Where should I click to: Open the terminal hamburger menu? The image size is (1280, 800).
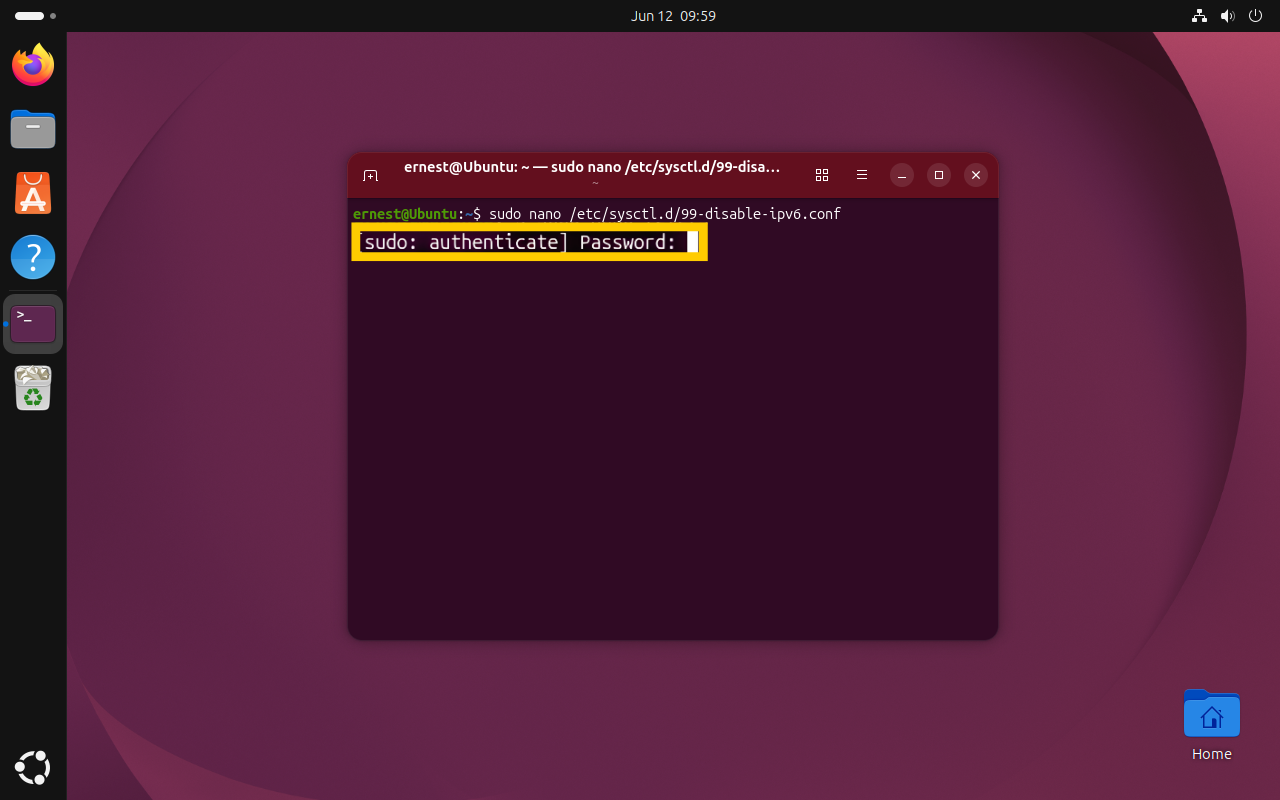pos(862,175)
